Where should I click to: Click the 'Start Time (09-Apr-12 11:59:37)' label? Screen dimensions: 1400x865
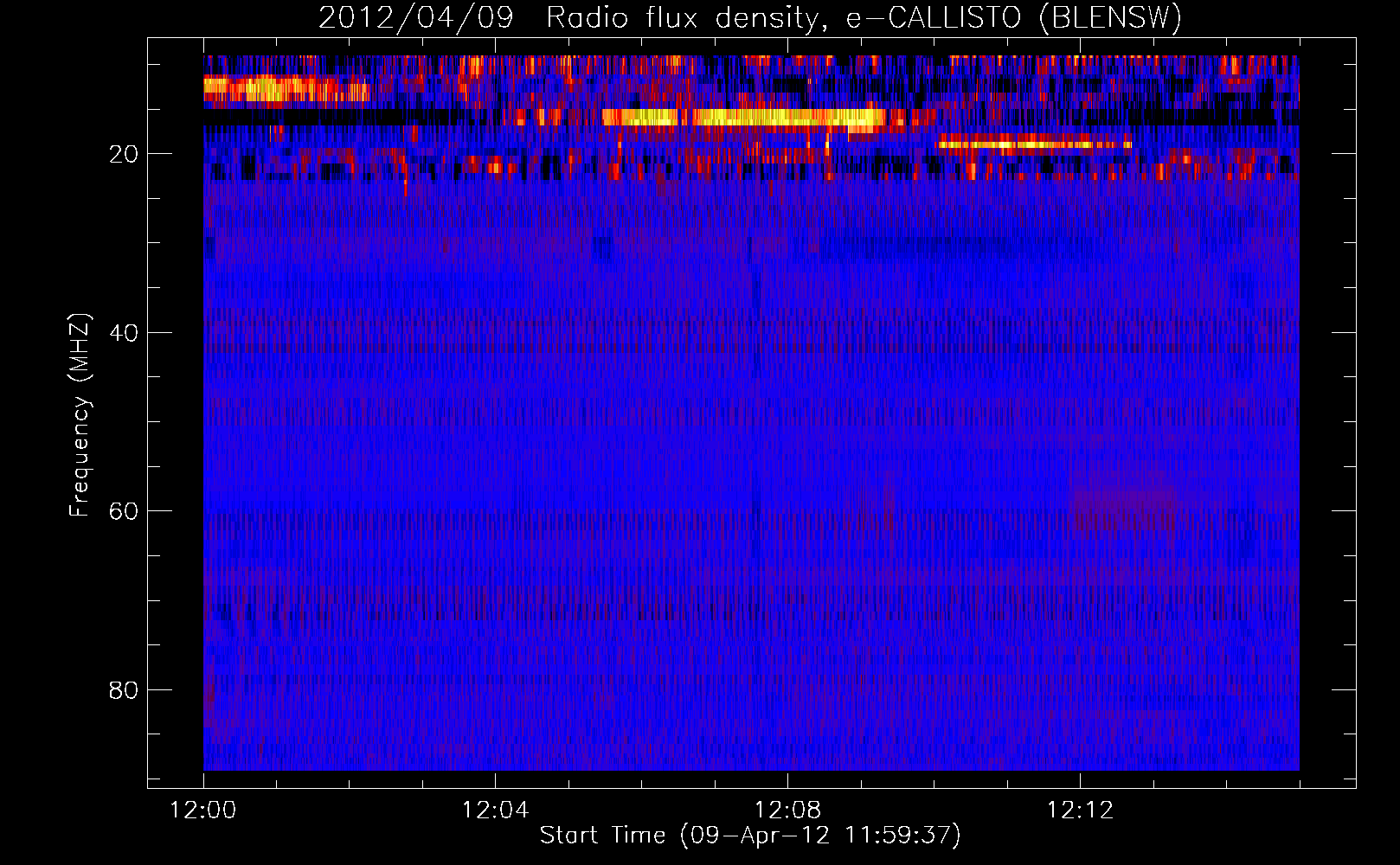coord(750,836)
